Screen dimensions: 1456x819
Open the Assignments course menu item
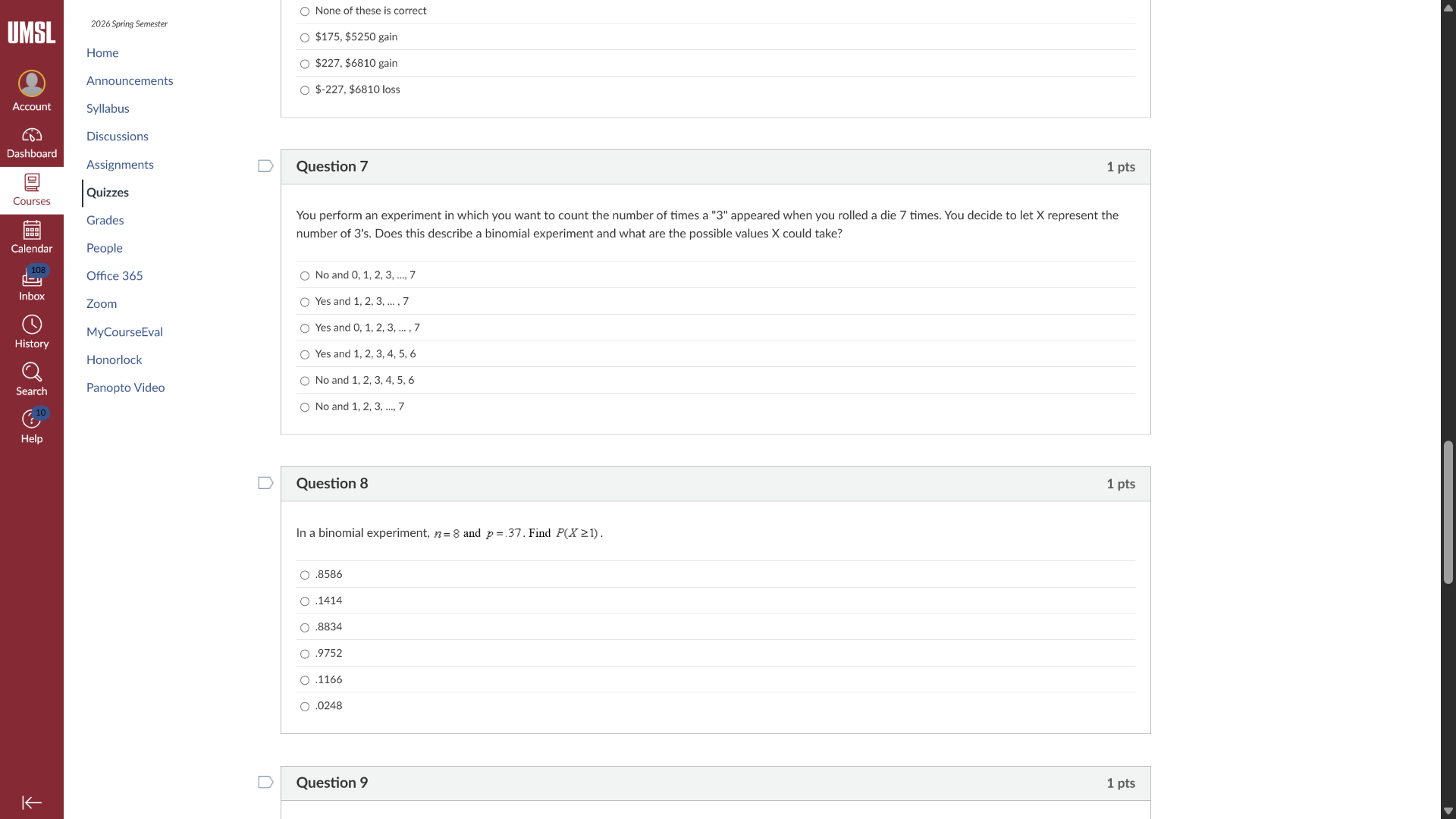(x=120, y=165)
